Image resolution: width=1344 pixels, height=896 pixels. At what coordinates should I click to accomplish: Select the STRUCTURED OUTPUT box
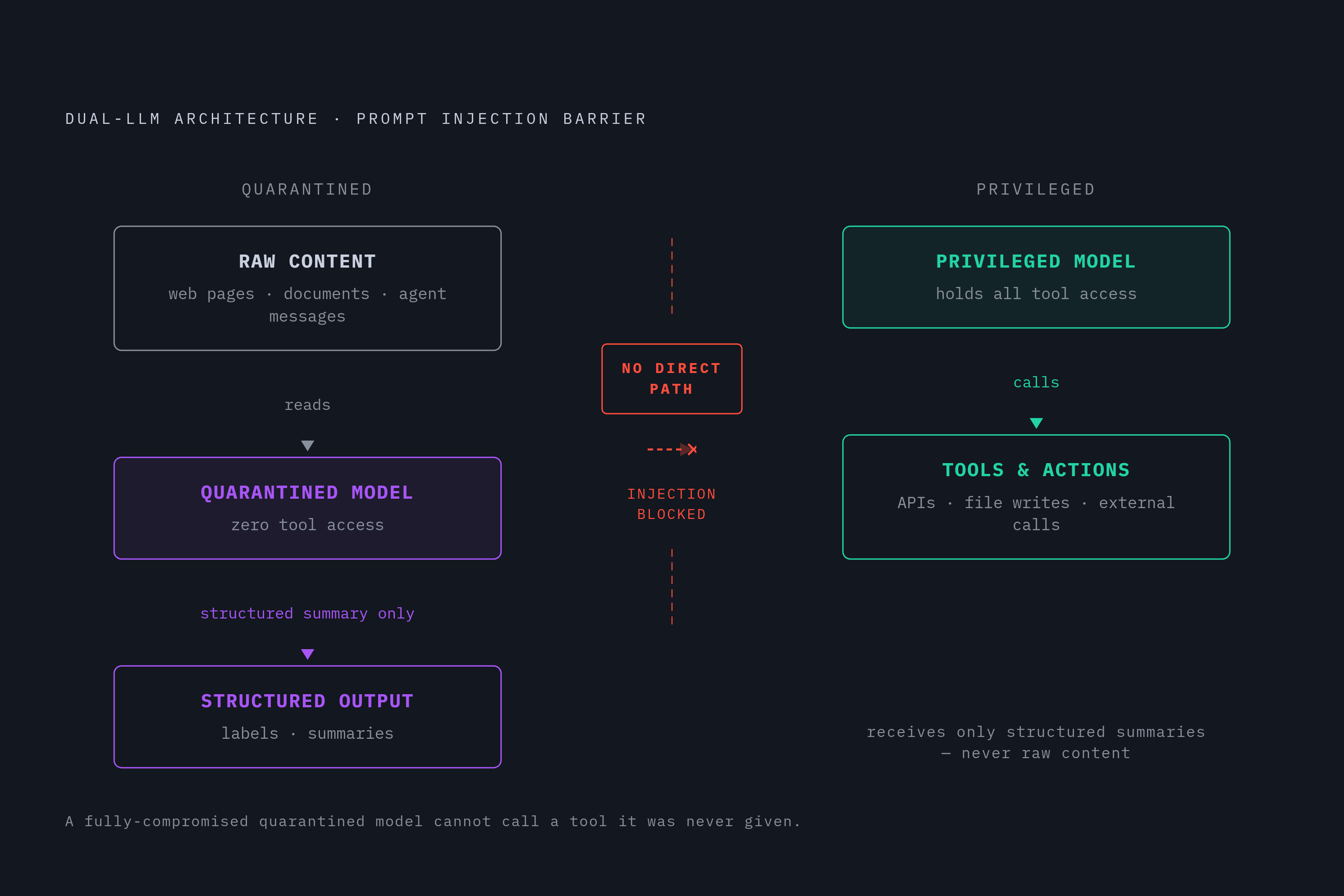coord(307,717)
